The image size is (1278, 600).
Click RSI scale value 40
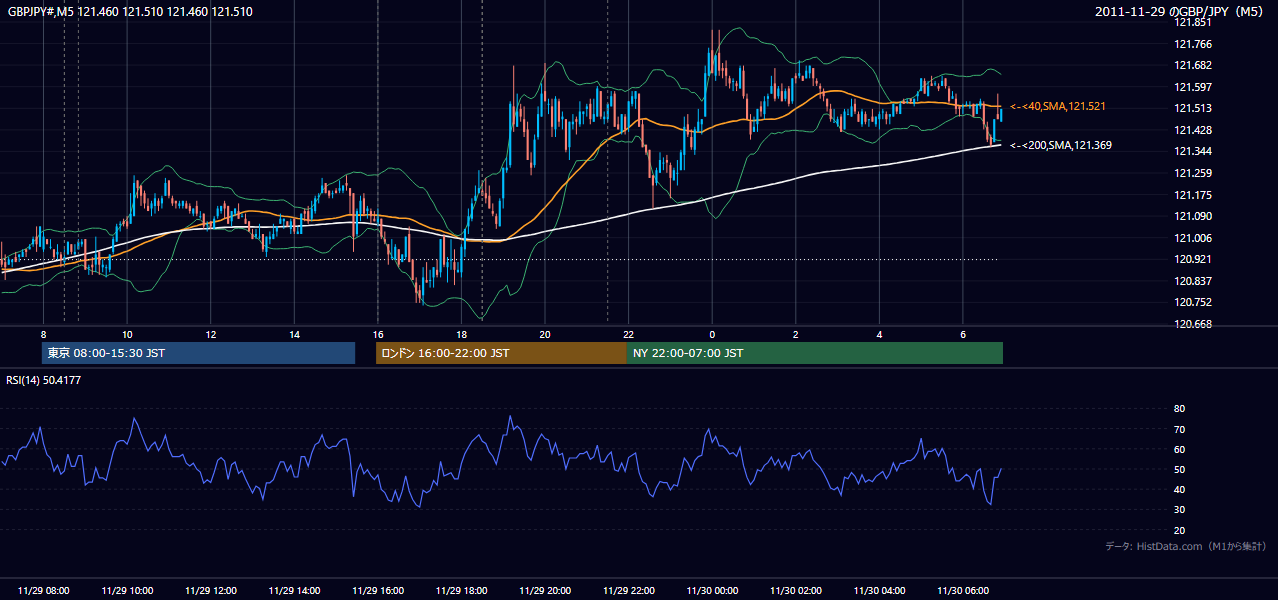tap(1179, 489)
